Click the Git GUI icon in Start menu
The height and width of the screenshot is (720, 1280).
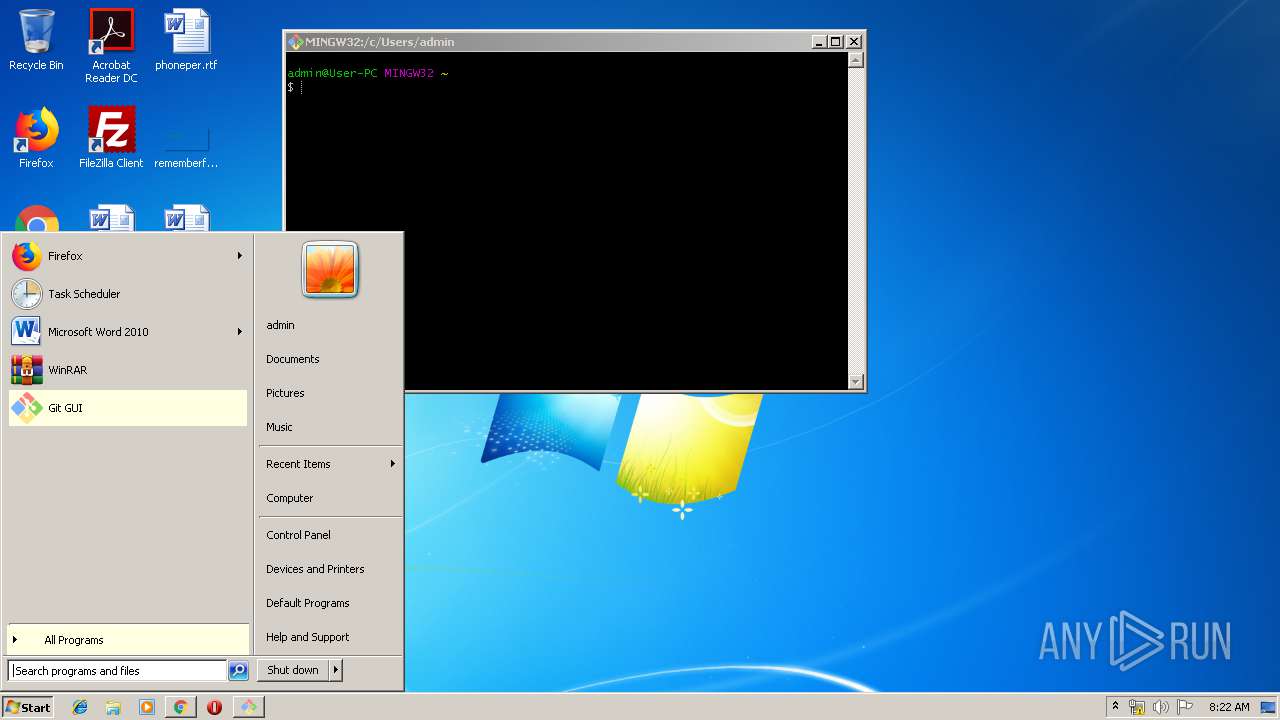pyautogui.click(x=27, y=408)
